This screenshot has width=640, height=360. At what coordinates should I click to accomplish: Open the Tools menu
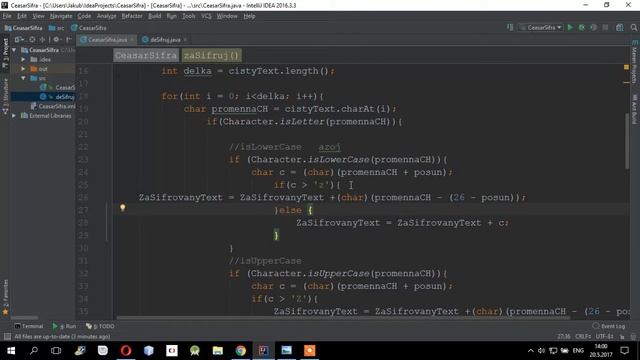[189, 16]
